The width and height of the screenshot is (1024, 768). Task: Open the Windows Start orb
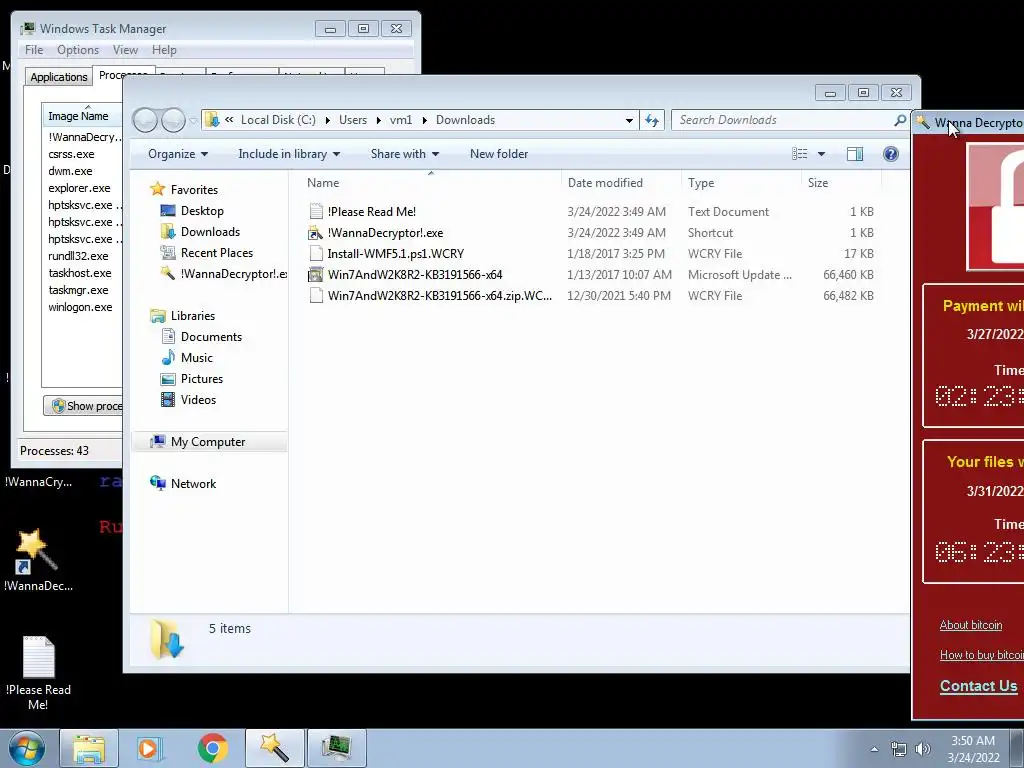pos(26,748)
